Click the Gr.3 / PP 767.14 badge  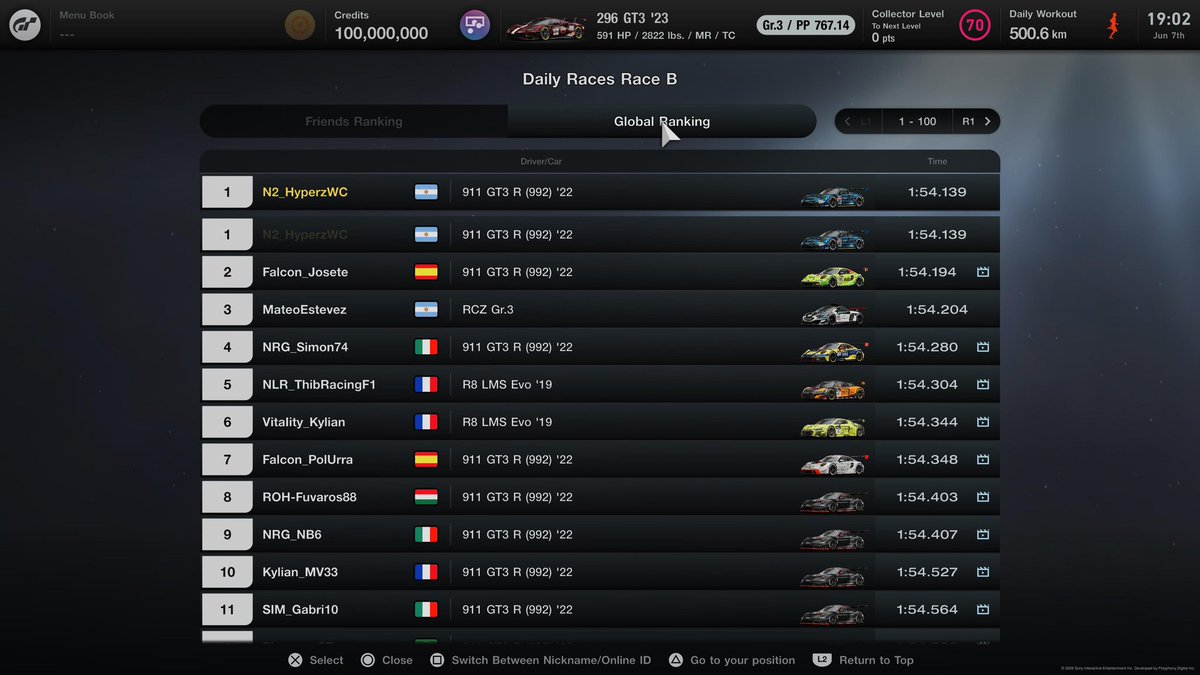click(x=805, y=25)
